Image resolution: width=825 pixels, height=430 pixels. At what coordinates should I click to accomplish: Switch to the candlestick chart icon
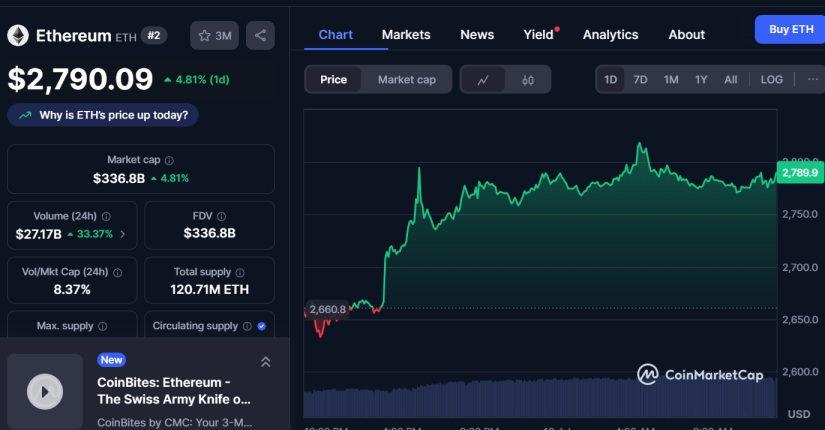tap(528, 80)
